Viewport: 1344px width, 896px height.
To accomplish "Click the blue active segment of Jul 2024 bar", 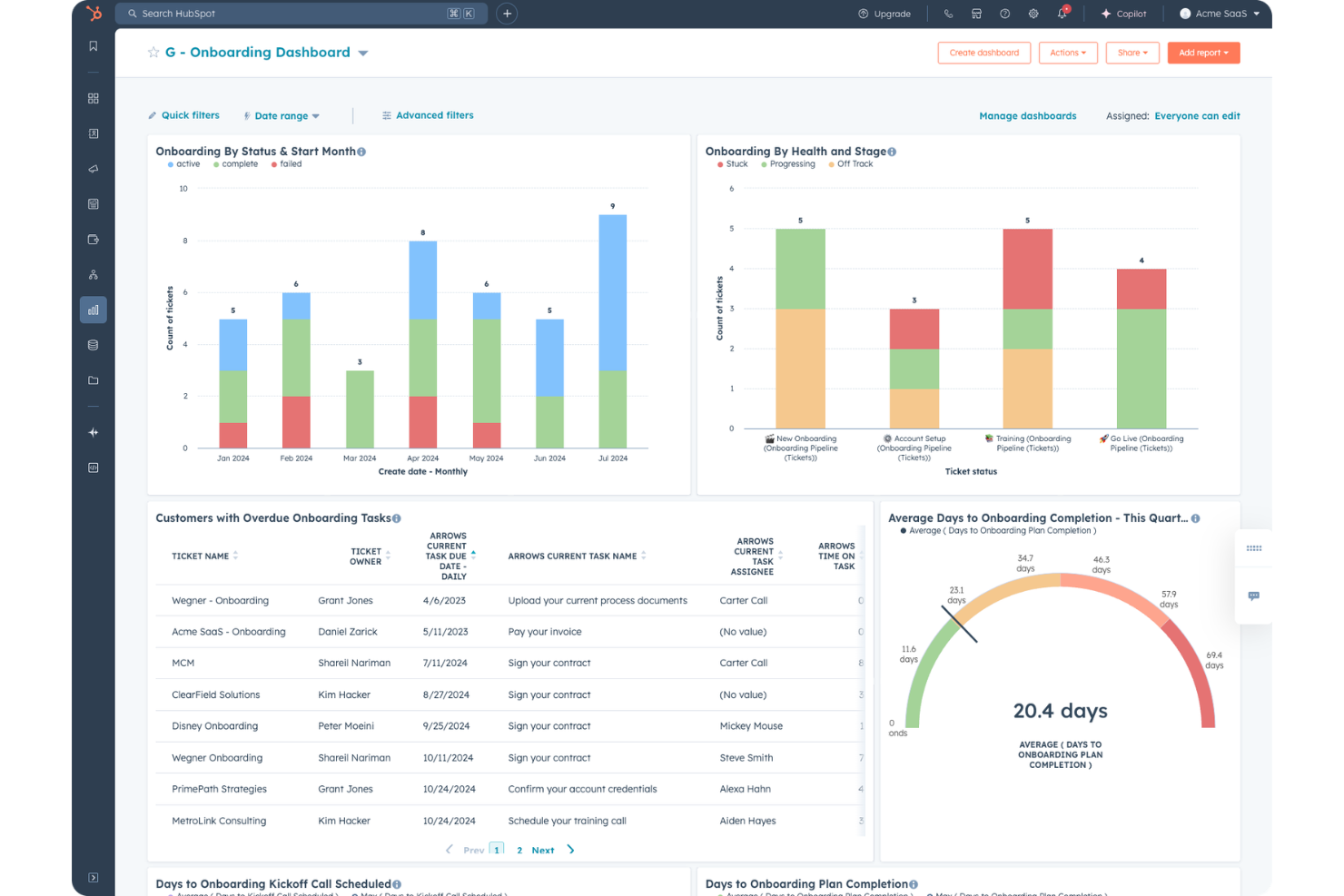I will (613, 293).
